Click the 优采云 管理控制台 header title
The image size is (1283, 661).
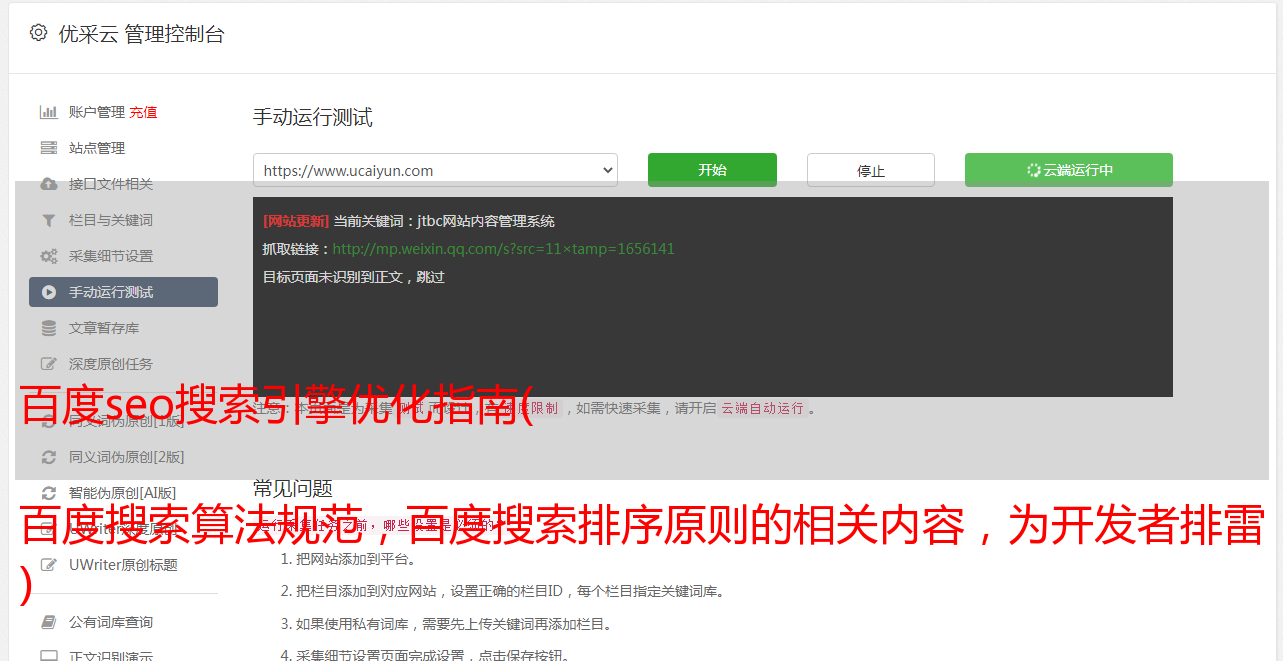141,34
